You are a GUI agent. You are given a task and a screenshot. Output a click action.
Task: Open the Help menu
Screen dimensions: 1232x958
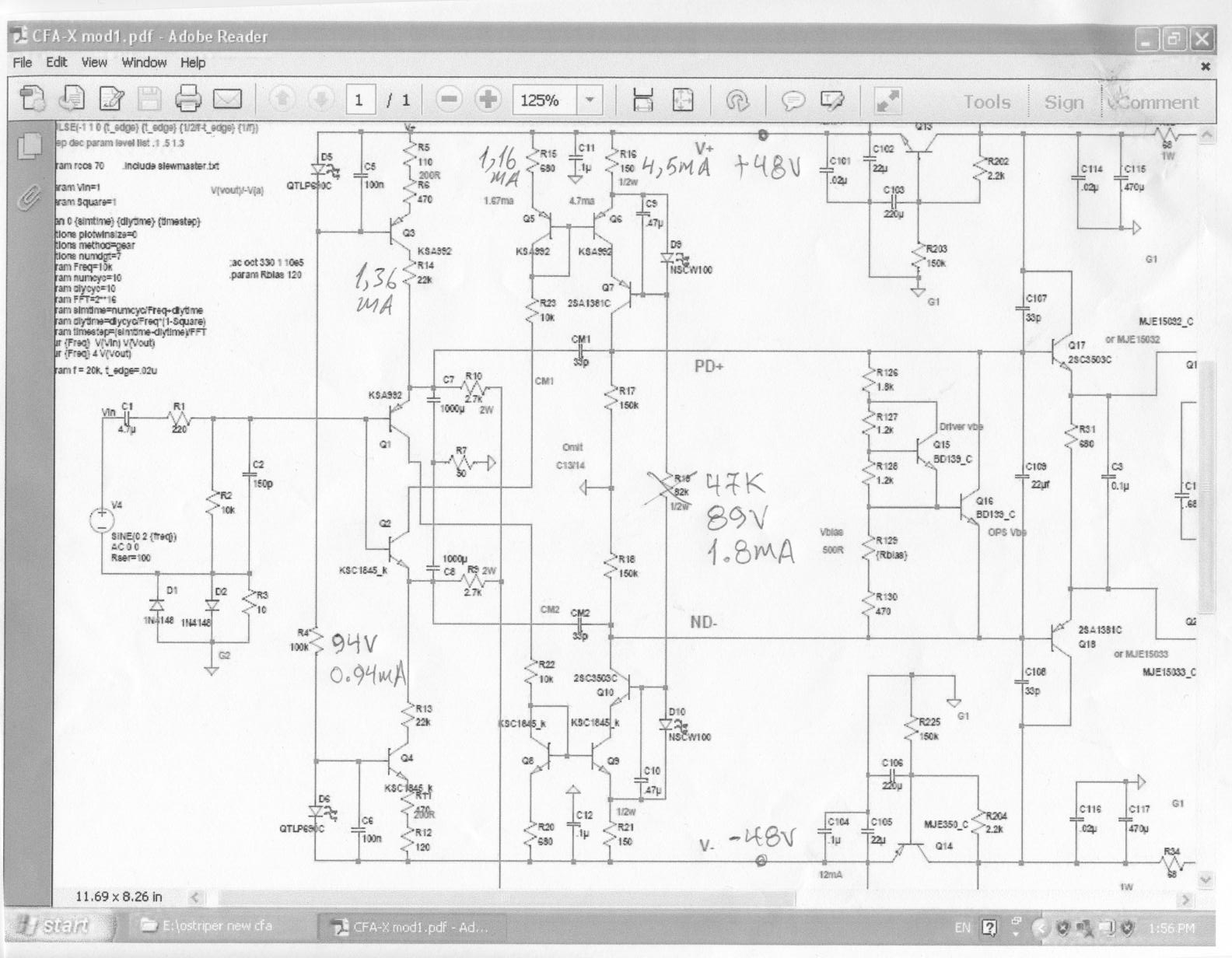tap(193, 62)
